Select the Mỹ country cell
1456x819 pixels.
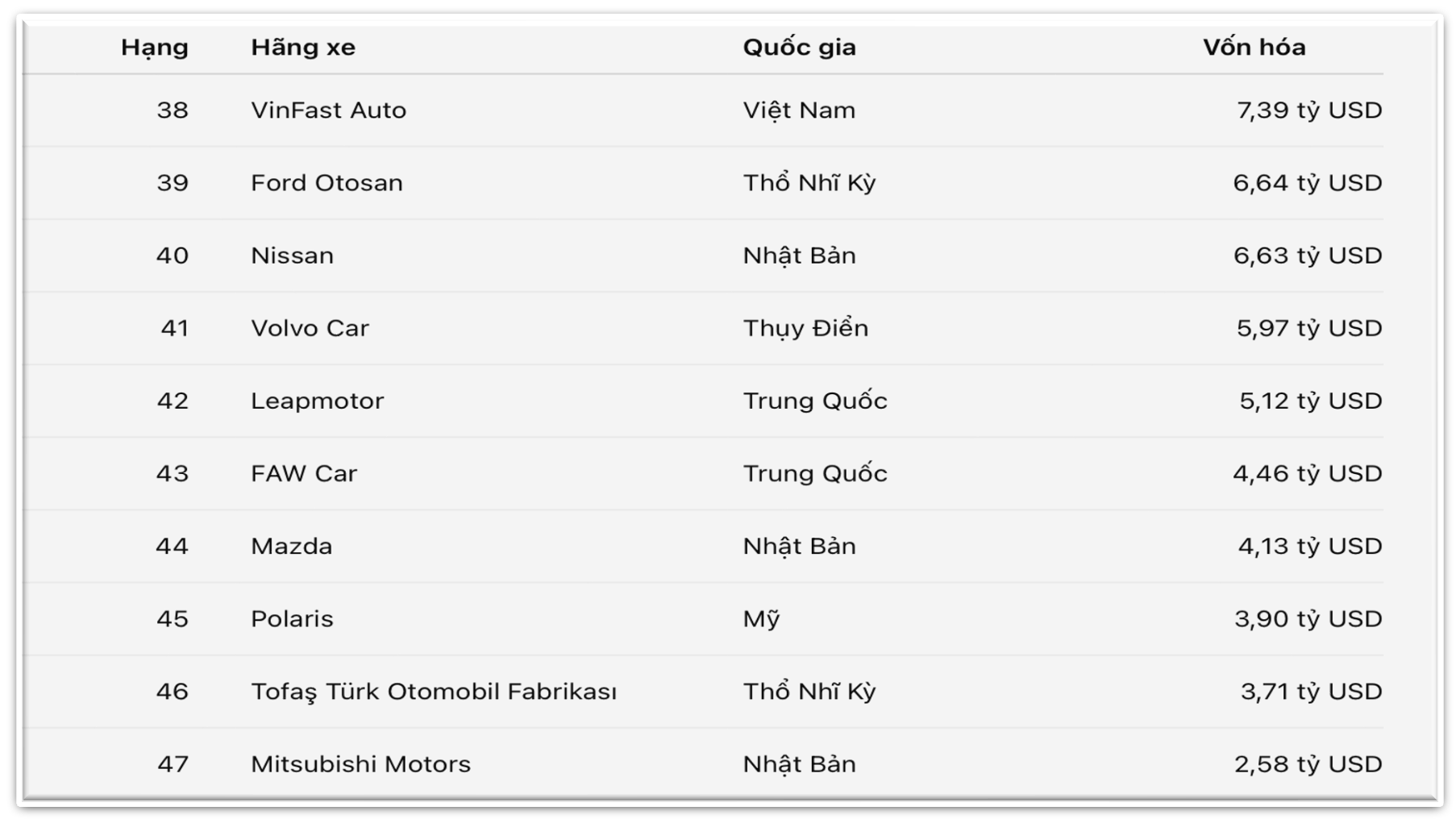(761, 618)
